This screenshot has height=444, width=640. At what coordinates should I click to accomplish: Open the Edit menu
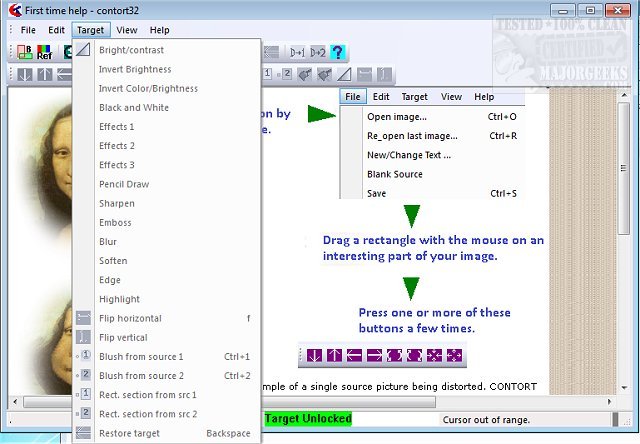tap(56, 30)
